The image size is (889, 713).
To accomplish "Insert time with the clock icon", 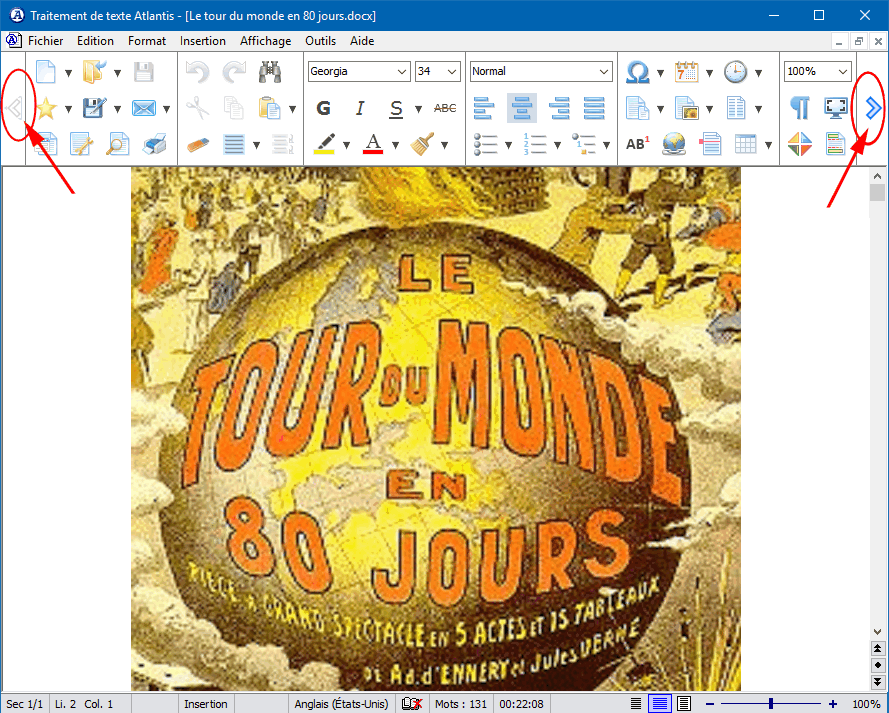I will (735, 72).
